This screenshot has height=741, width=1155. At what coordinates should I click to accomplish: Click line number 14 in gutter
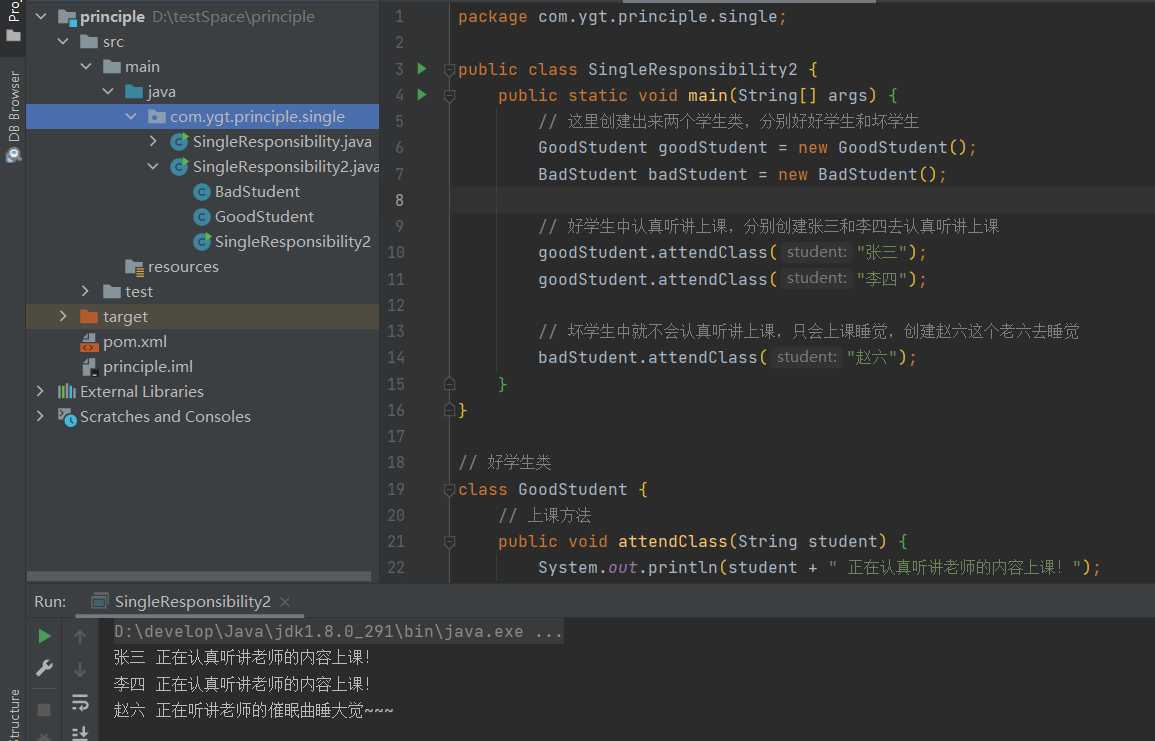click(396, 357)
